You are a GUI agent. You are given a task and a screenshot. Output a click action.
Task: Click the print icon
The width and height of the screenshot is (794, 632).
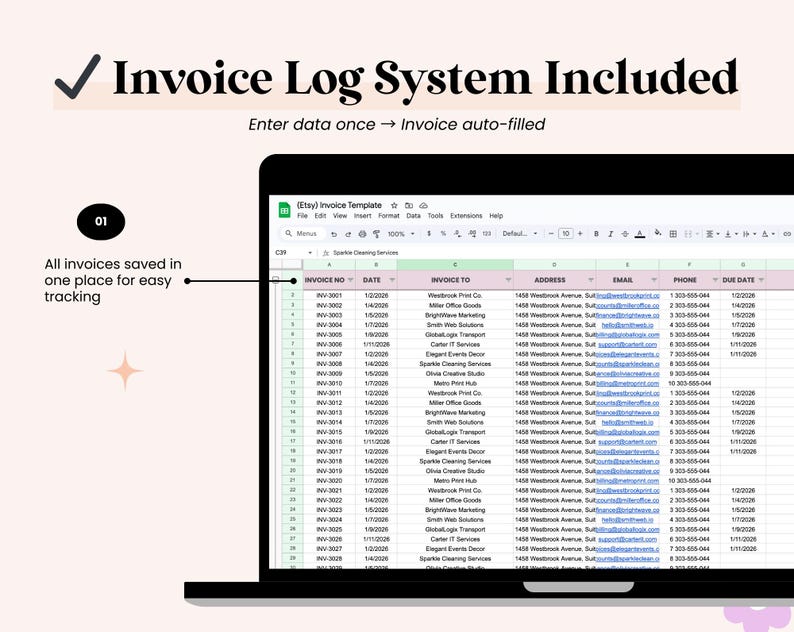[x=362, y=234]
